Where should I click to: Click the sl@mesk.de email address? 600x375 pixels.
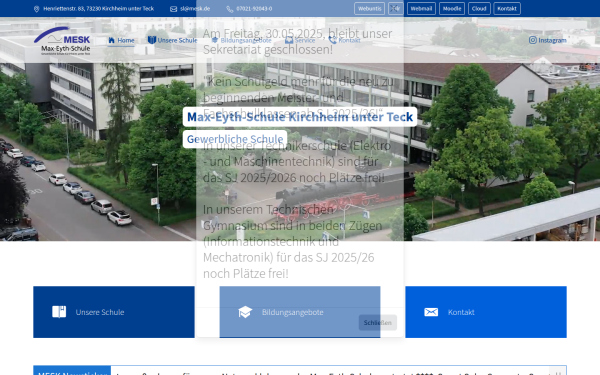point(195,8)
